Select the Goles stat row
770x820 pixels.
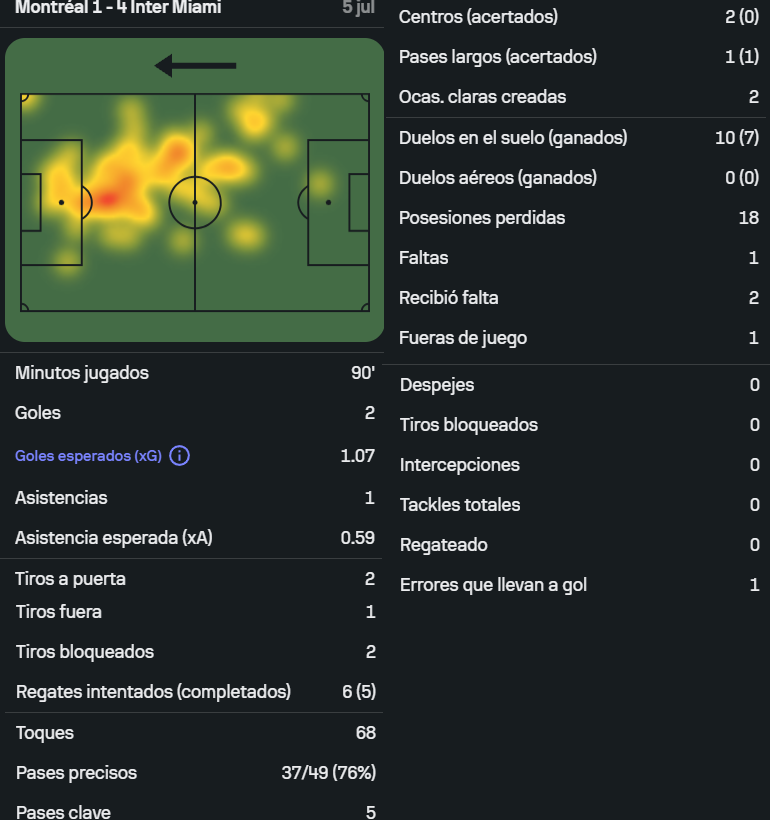tap(195, 413)
